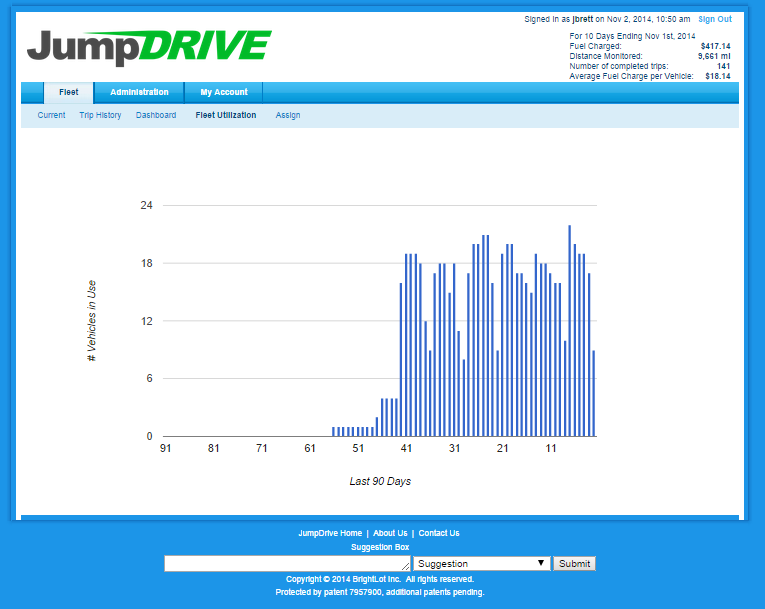765x609 pixels.
Task: Click the x-axis label 91
Action: coord(165,448)
